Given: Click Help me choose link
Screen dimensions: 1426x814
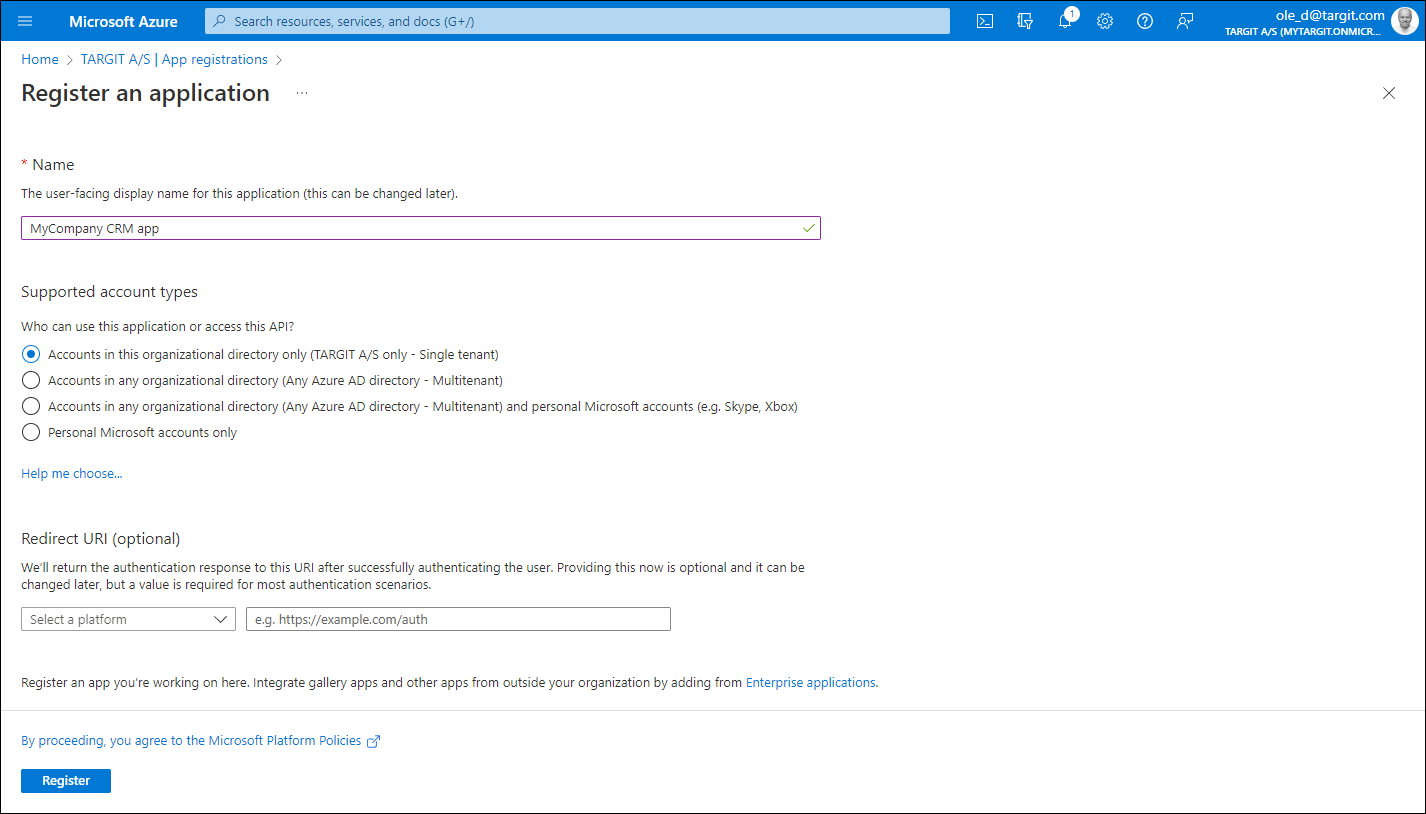Looking at the screenshot, I should tap(72, 473).
